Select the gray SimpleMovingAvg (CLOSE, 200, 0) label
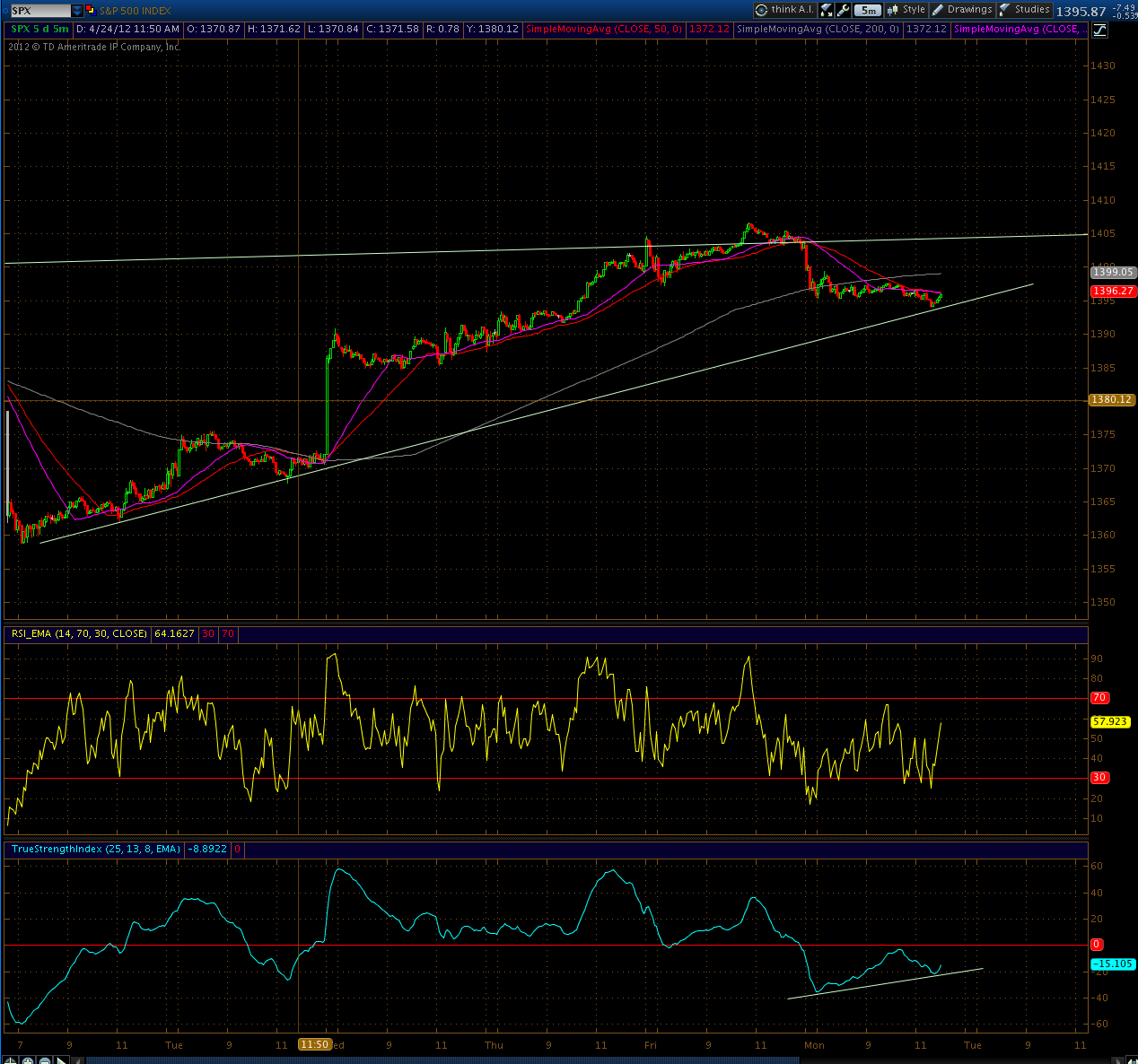Viewport: 1138px width, 1064px height. 817,29
